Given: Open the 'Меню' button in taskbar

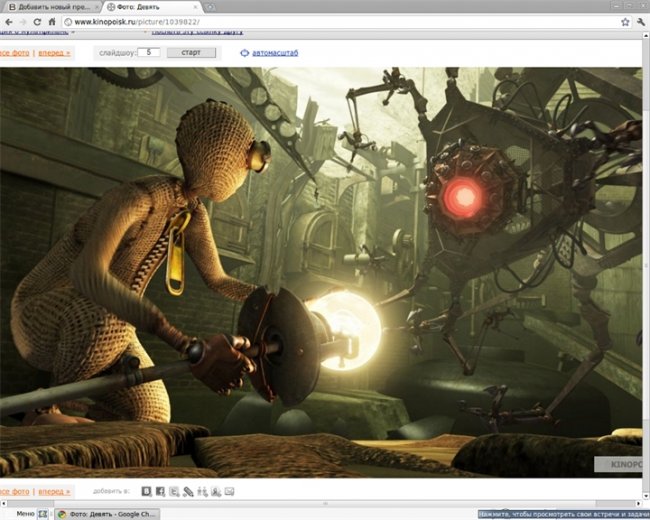Looking at the screenshot, I should pos(25,513).
